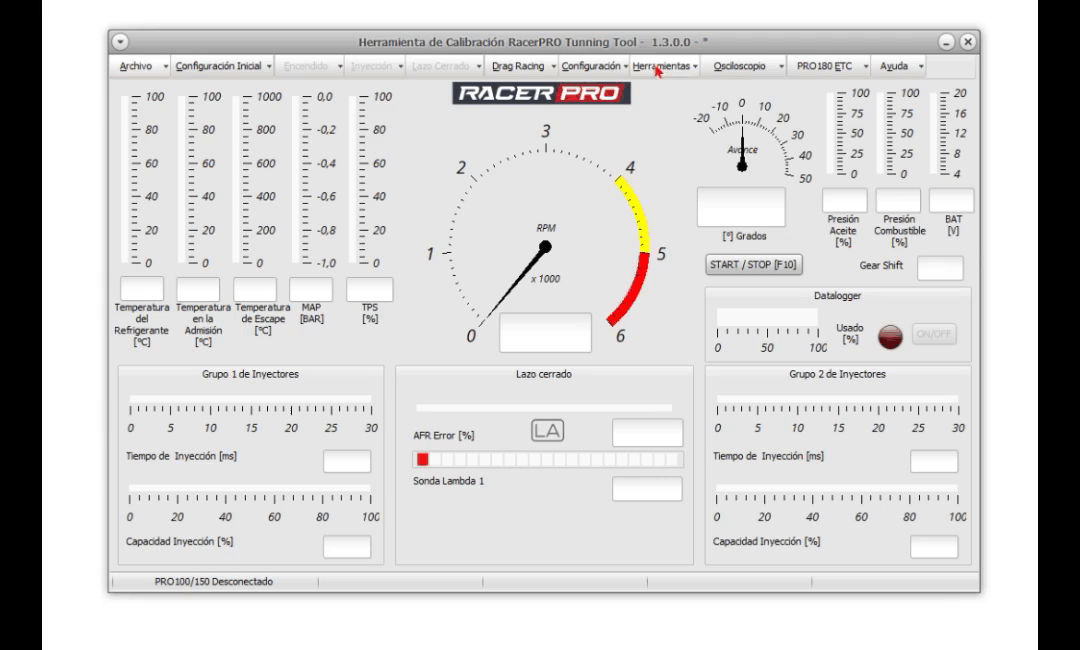Image resolution: width=1080 pixels, height=650 pixels.
Task: Open the Osciloscopio menu
Action: [x=739, y=66]
